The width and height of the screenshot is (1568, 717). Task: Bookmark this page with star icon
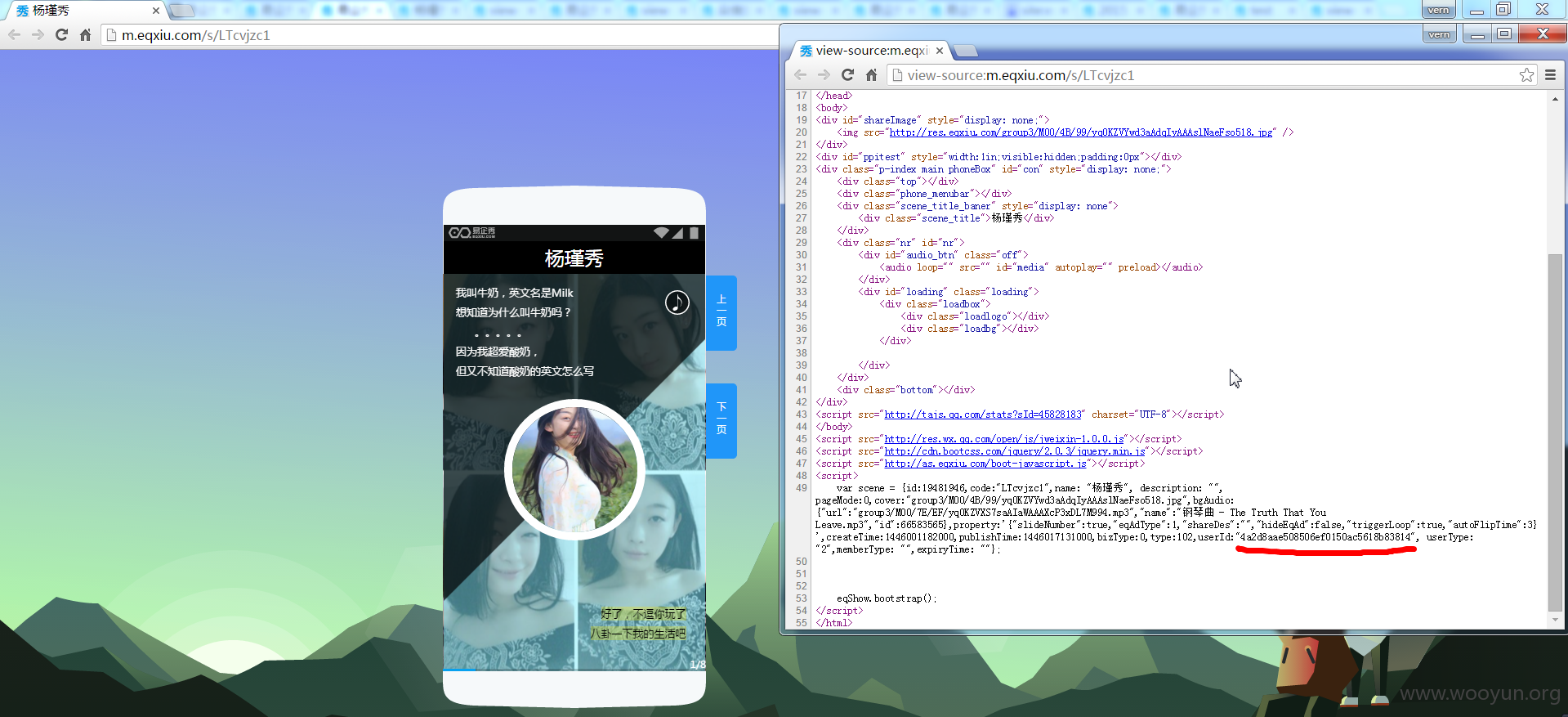(1526, 75)
